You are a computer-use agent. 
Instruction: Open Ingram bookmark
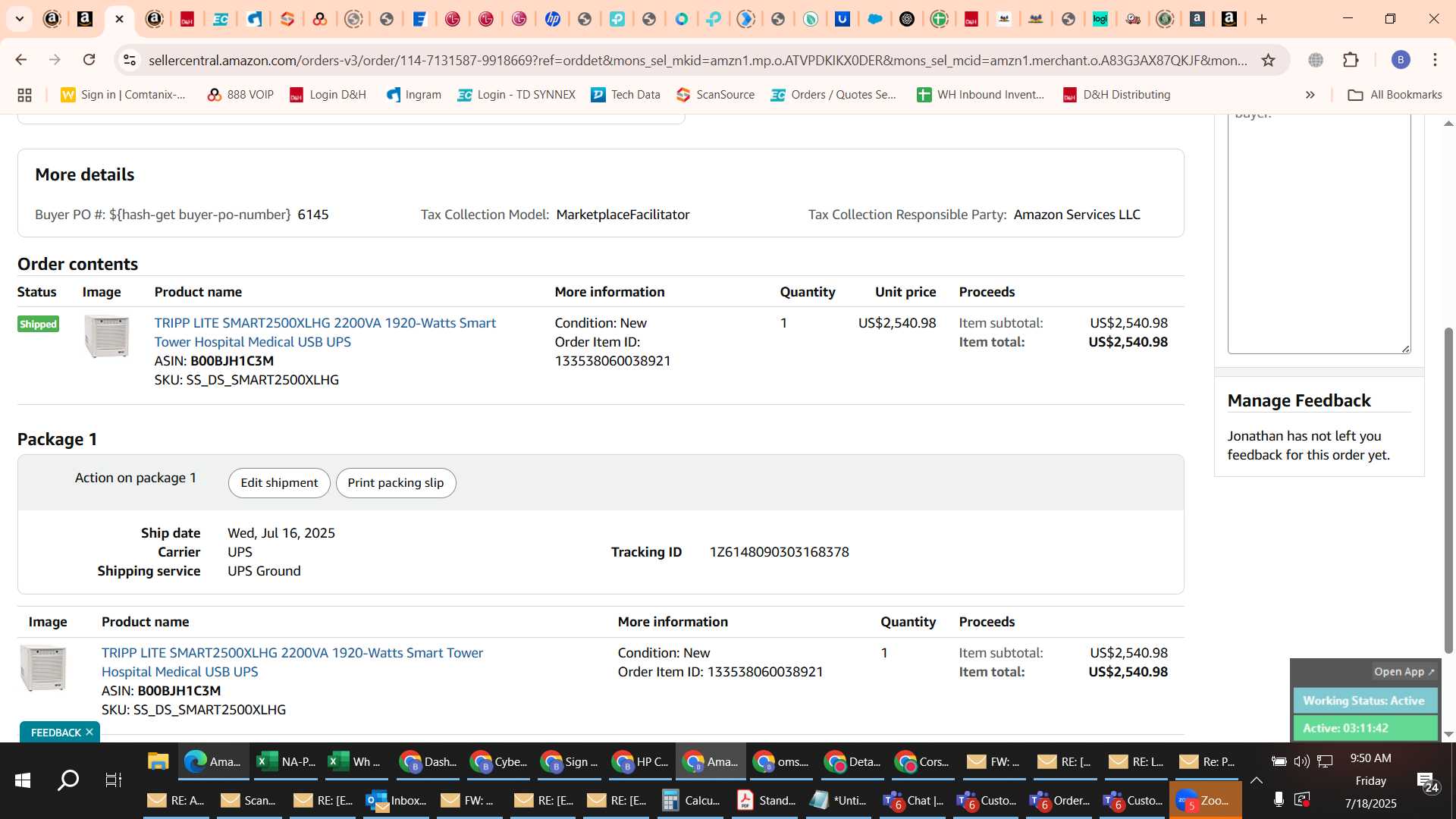413,95
